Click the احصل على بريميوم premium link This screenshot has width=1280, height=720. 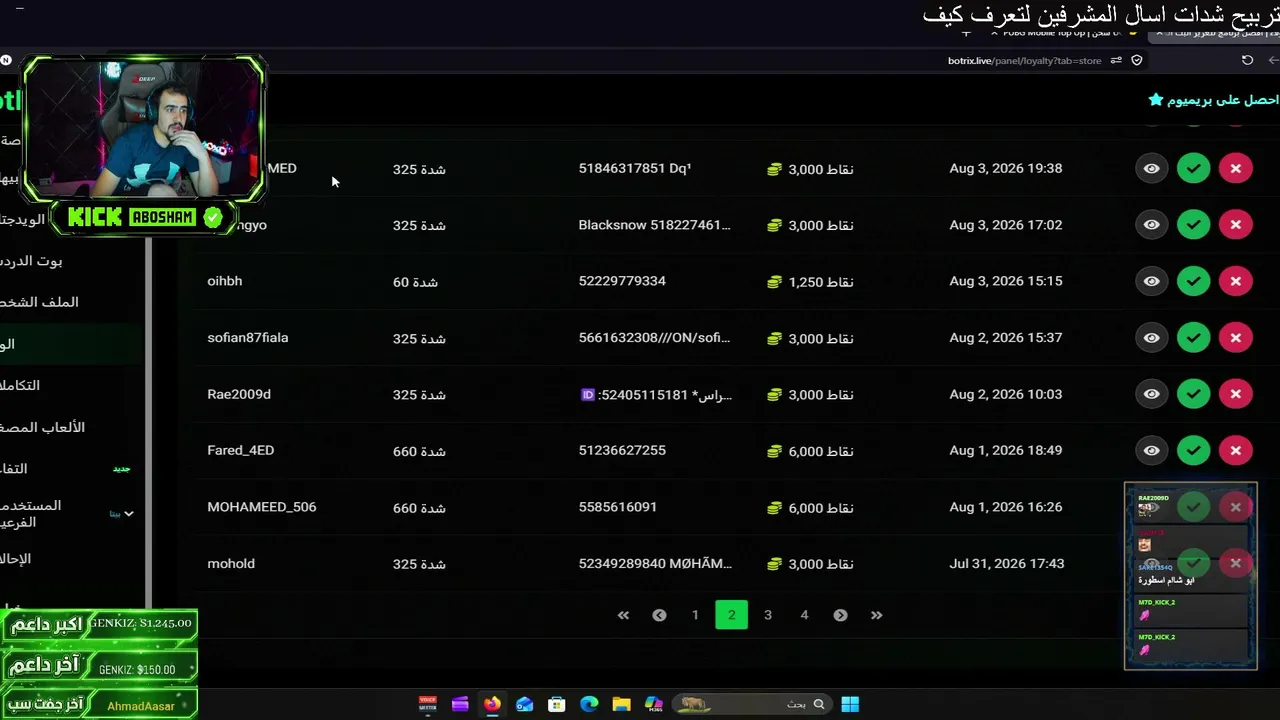pyautogui.click(x=1213, y=100)
